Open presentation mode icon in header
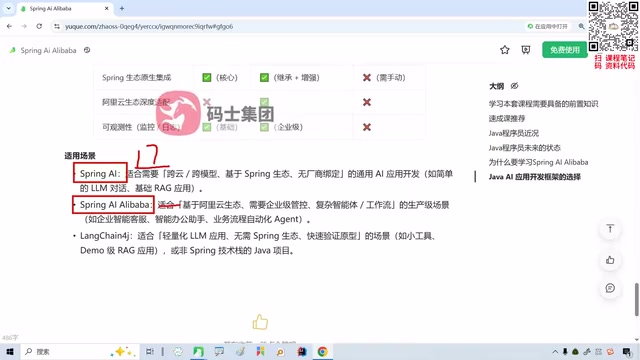Image resolution: width=640 pixels, height=360 pixels. pos(526,50)
